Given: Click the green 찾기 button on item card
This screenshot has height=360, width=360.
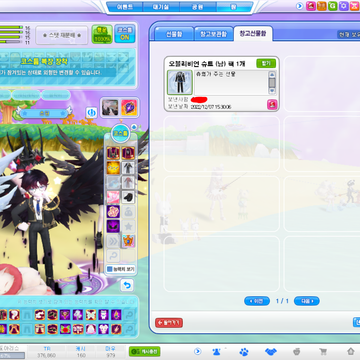Looking at the screenshot, I should pos(266,63).
